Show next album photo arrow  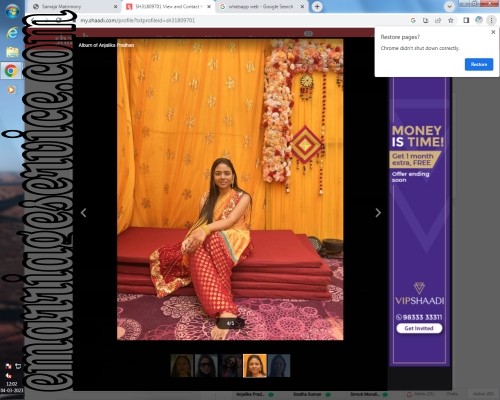(378, 213)
